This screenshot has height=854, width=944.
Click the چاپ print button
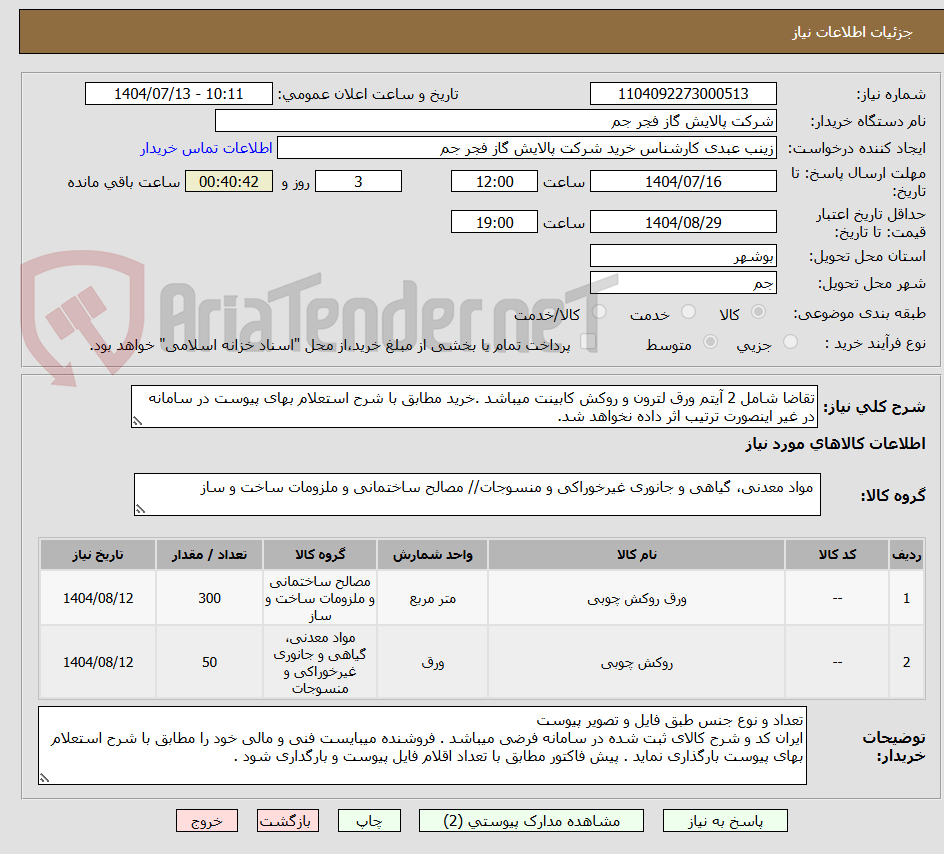pyautogui.click(x=368, y=820)
